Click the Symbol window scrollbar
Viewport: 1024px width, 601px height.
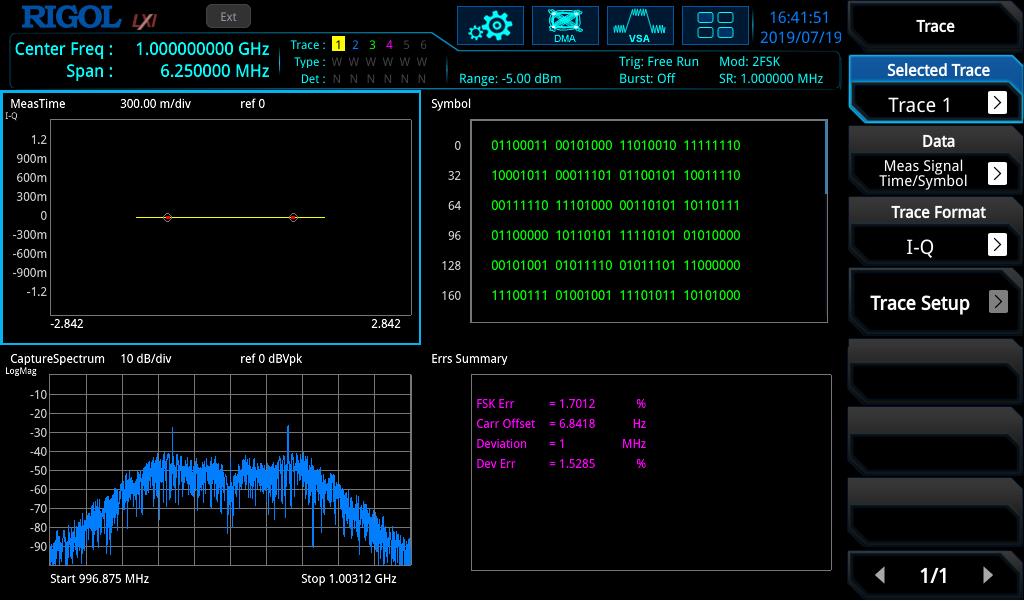(x=826, y=157)
